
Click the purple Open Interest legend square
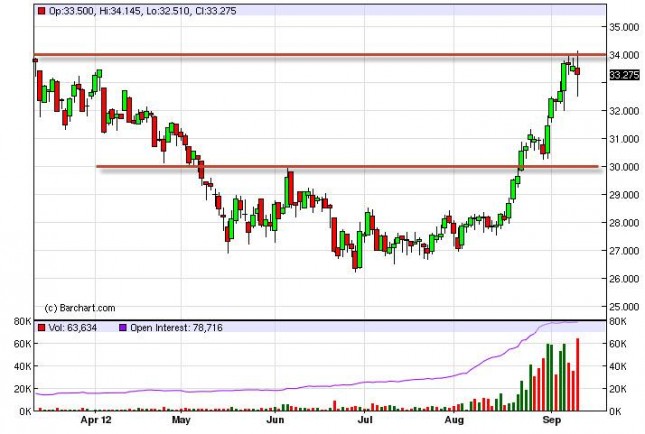(123, 327)
